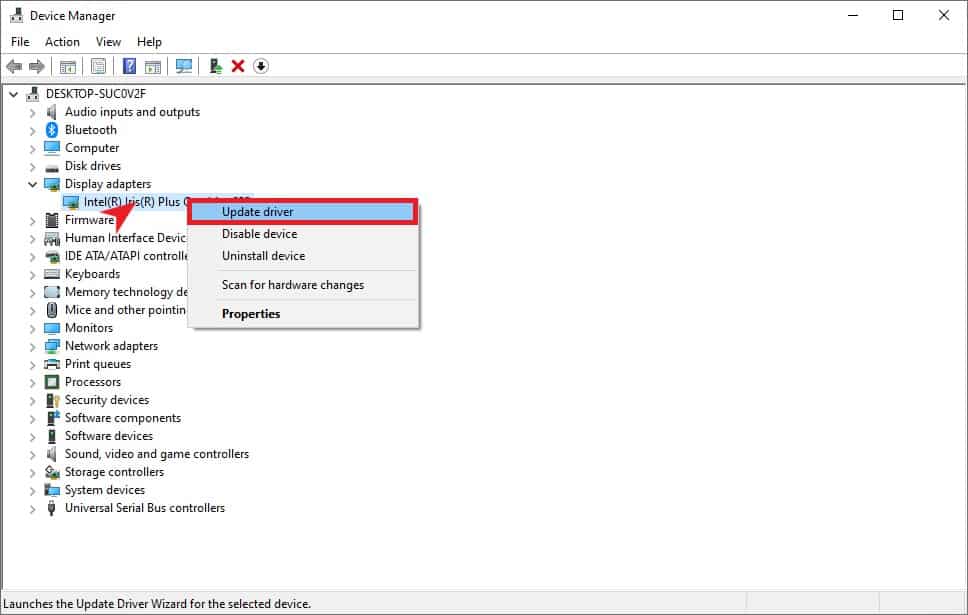Show/hide console tree toolbar icon
The width and height of the screenshot is (968, 615).
coord(68,66)
